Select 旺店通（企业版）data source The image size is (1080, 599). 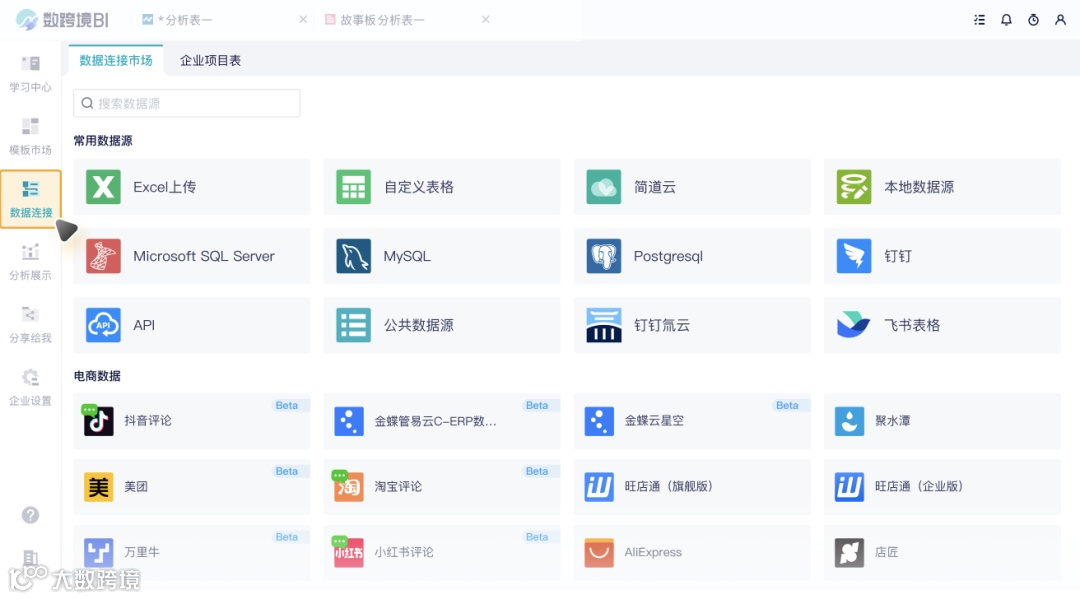942,487
